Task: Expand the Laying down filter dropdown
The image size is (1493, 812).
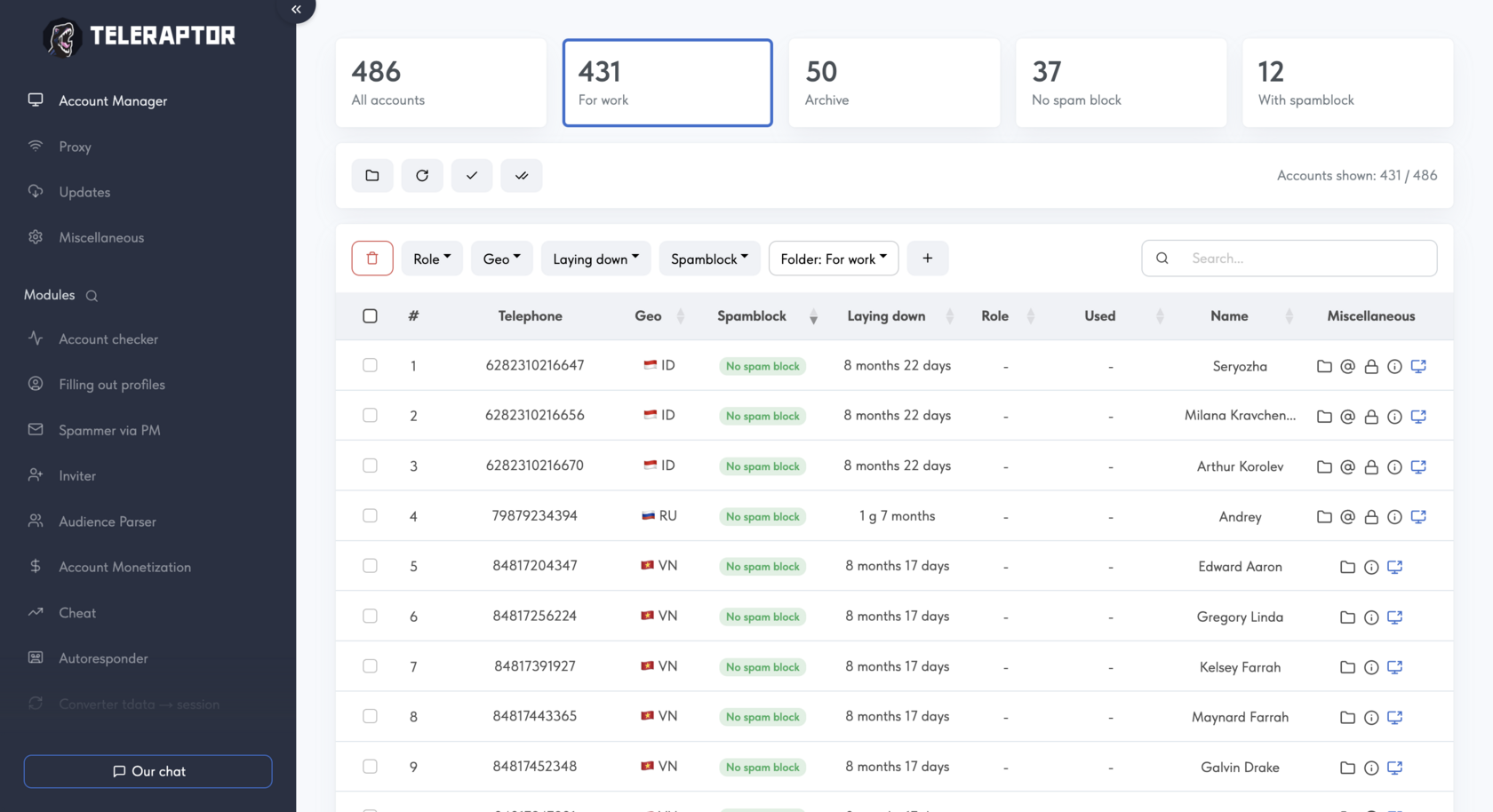Action: click(596, 259)
